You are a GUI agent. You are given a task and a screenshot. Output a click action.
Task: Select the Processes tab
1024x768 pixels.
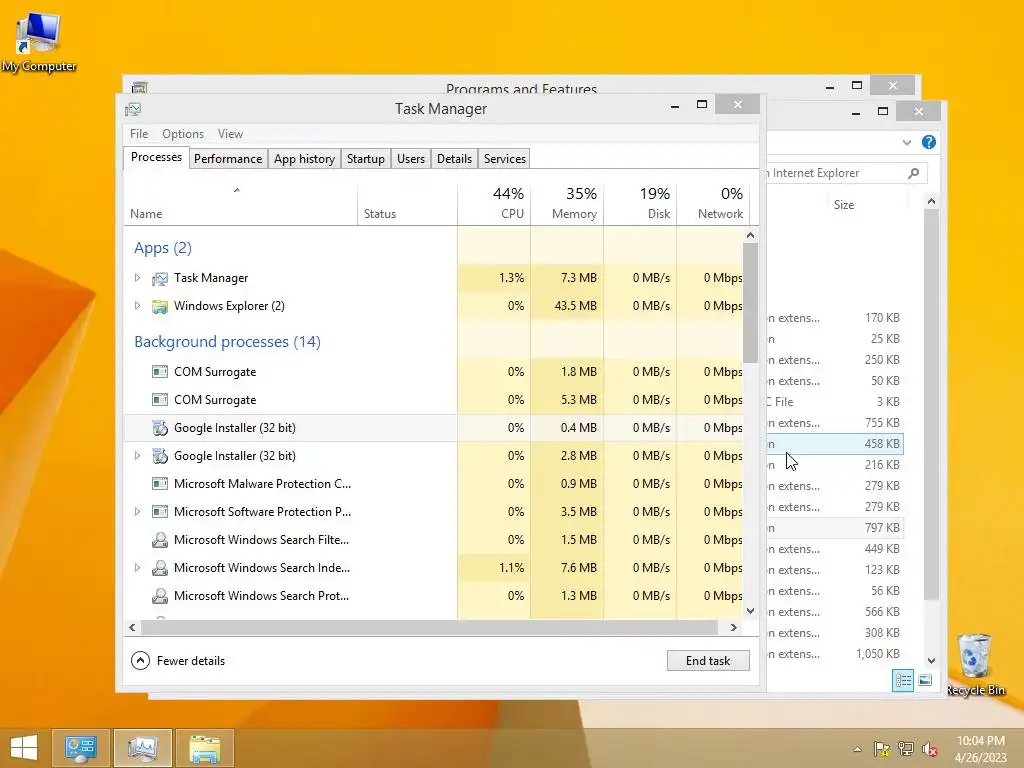pos(156,157)
